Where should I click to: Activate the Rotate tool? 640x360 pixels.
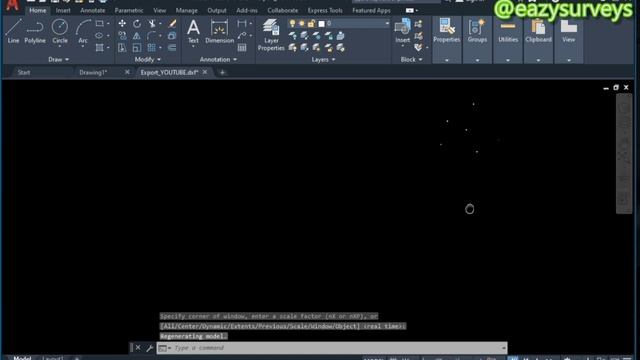(137, 24)
